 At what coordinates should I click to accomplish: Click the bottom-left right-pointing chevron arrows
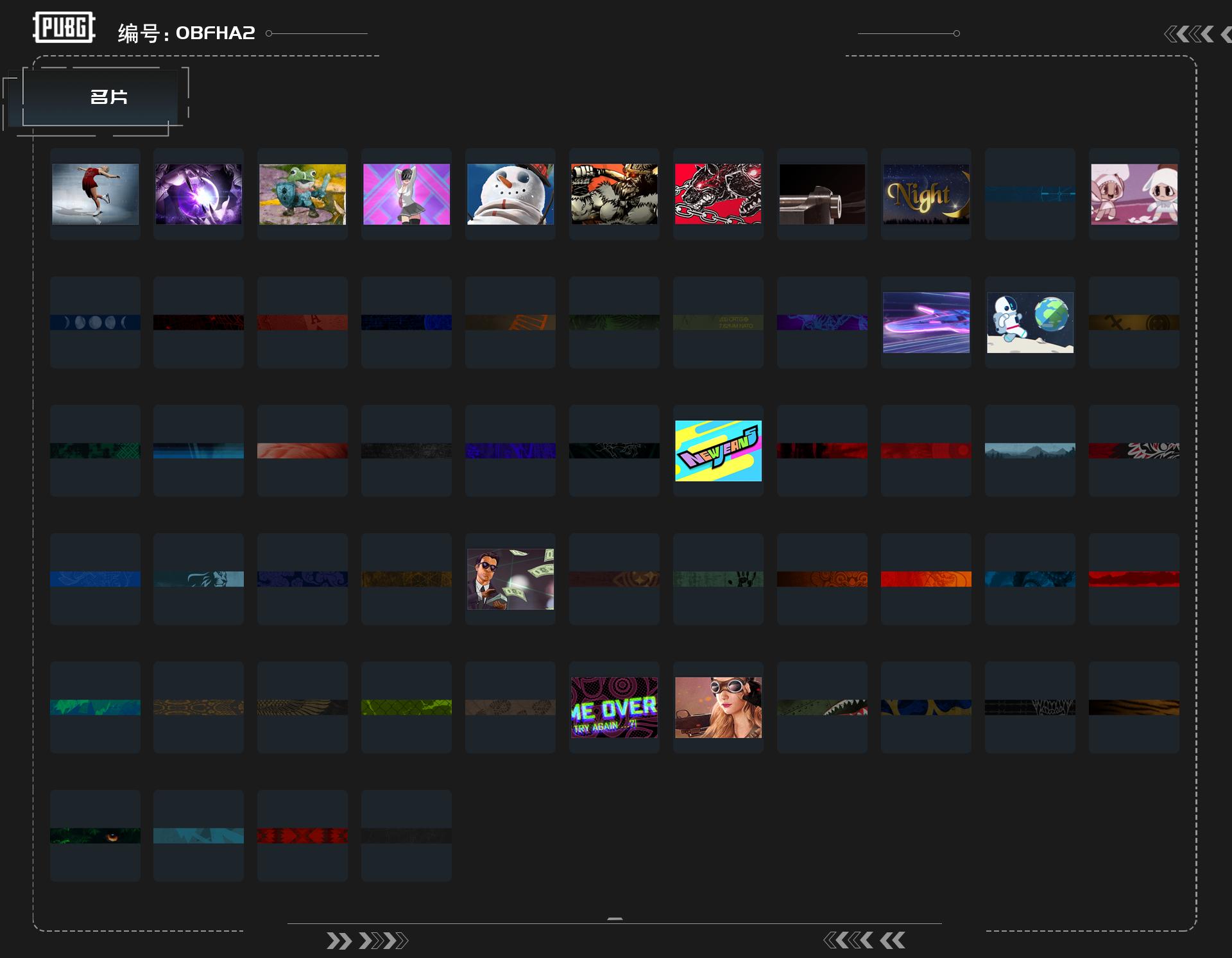pyautogui.click(x=367, y=941)
